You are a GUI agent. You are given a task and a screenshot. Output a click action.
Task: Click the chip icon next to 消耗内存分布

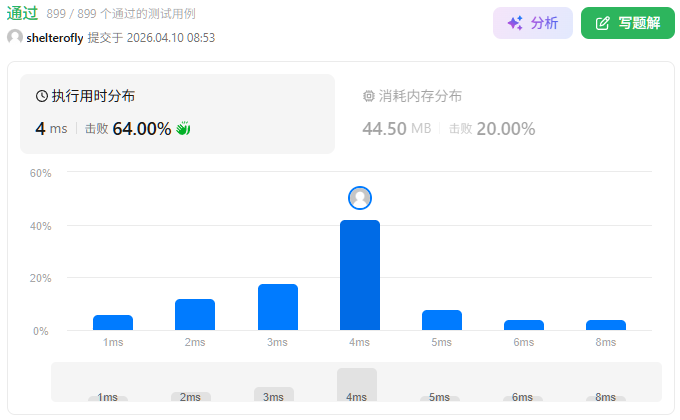[x=368, y=97]
